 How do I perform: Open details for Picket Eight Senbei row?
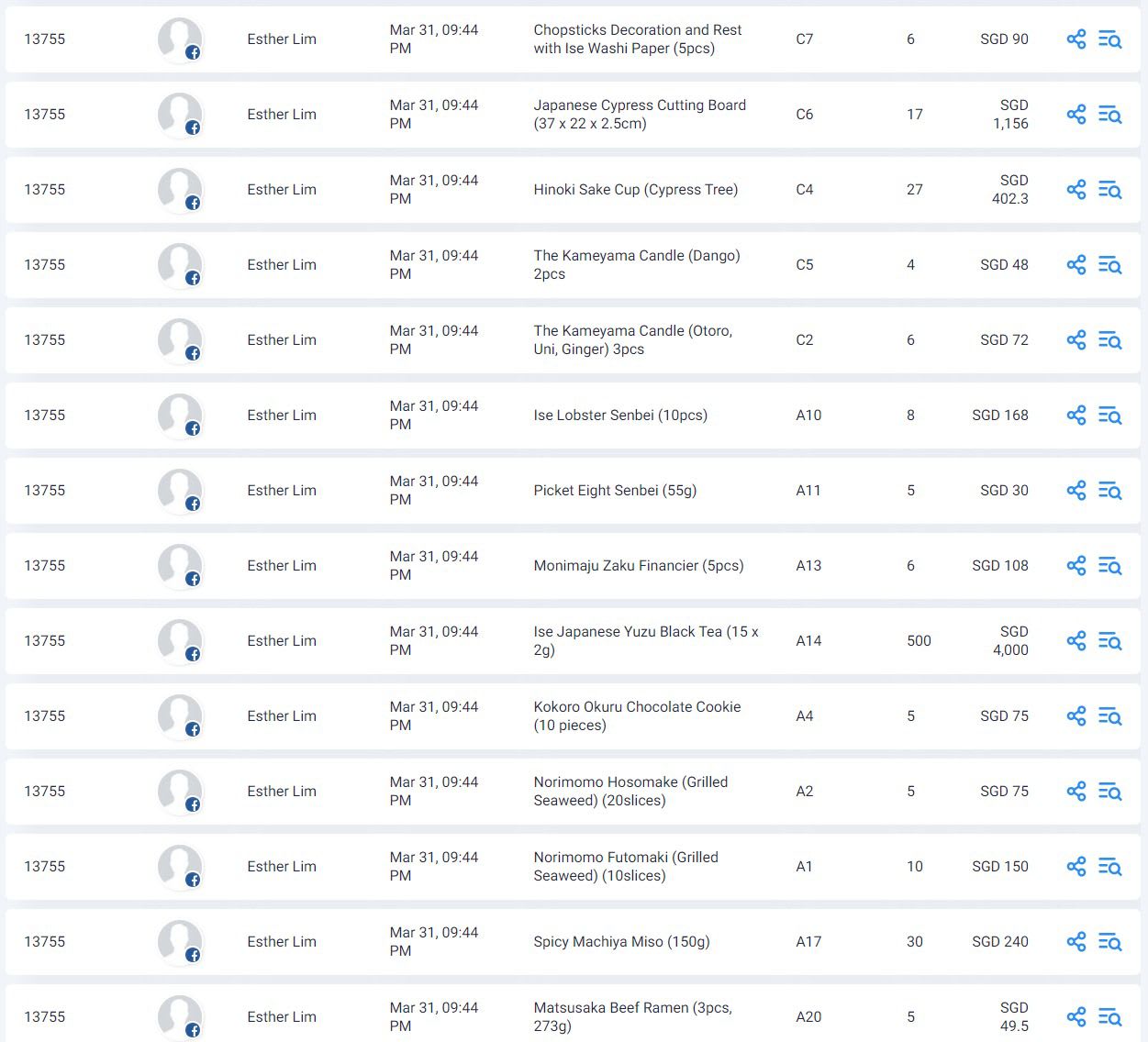click(x=1109, y=491)
